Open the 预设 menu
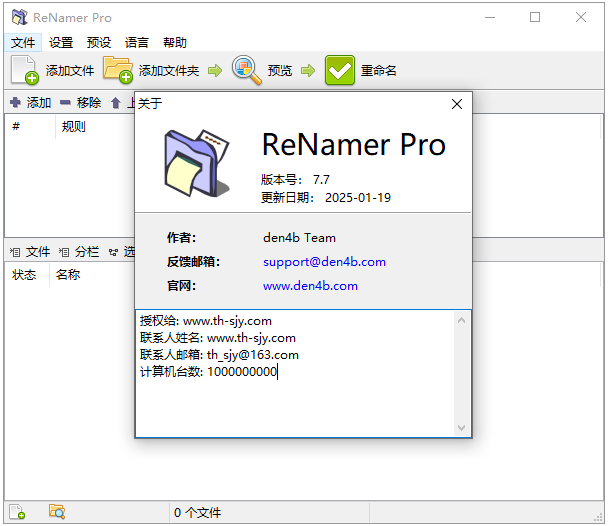This screenshot has height=526, width=609. [x=99, y=42]
